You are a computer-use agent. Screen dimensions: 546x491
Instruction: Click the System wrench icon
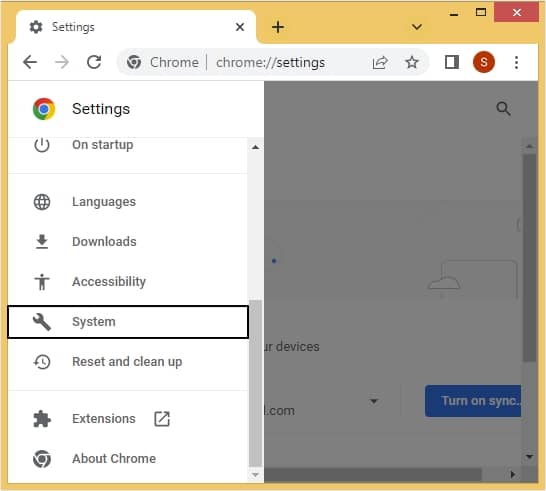[x=42, y=322]
